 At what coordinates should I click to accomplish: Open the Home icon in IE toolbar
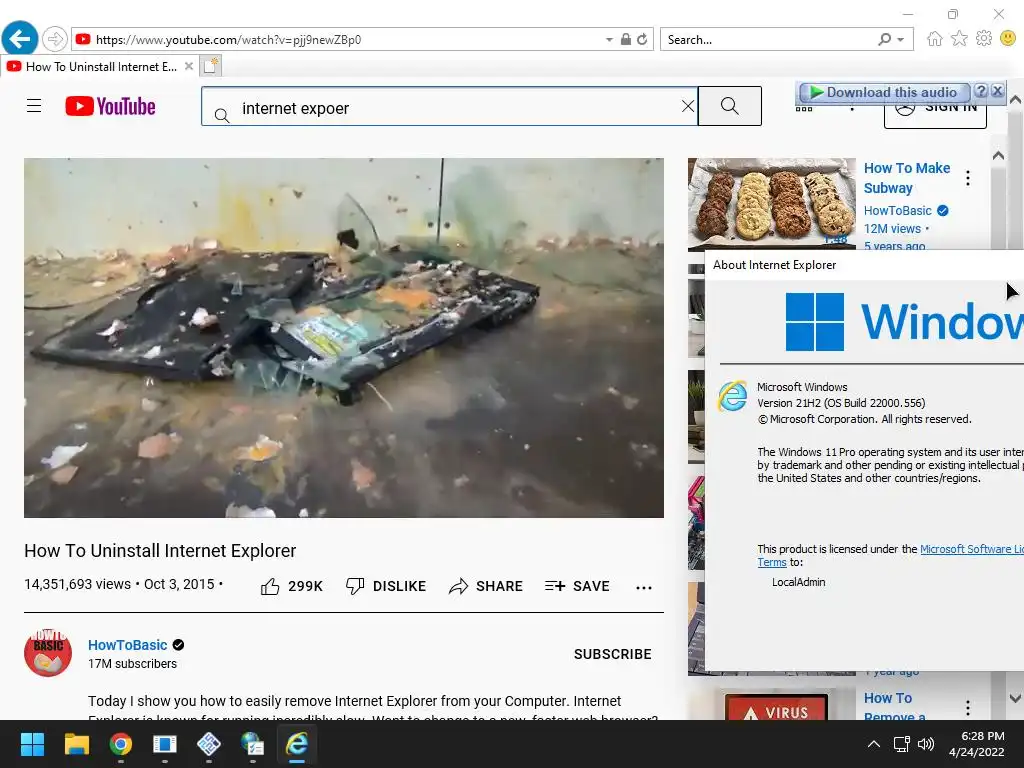pyautogui.click(x=935, y=39)
